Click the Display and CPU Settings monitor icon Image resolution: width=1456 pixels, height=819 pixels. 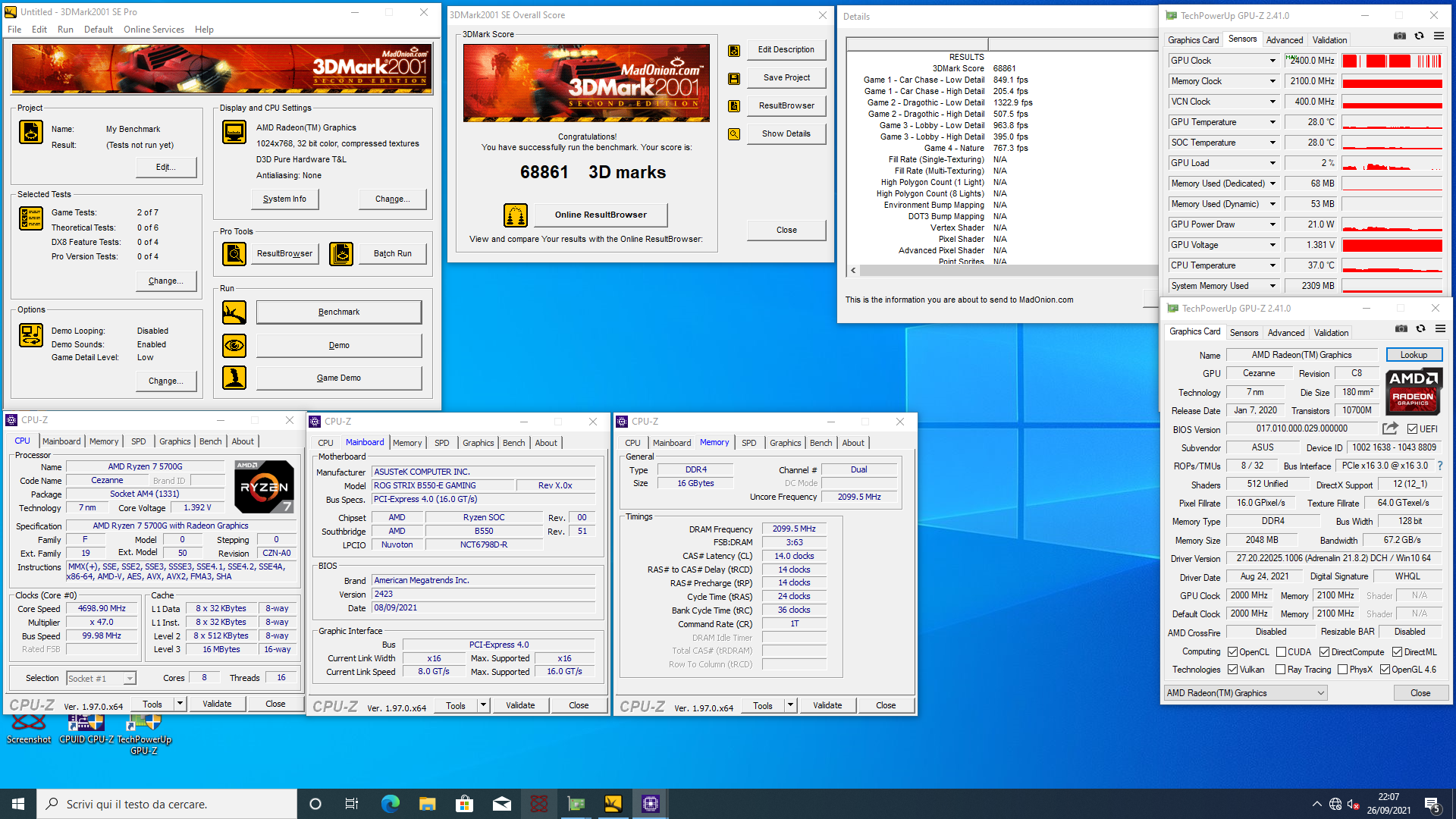click(x=234, y=132)
